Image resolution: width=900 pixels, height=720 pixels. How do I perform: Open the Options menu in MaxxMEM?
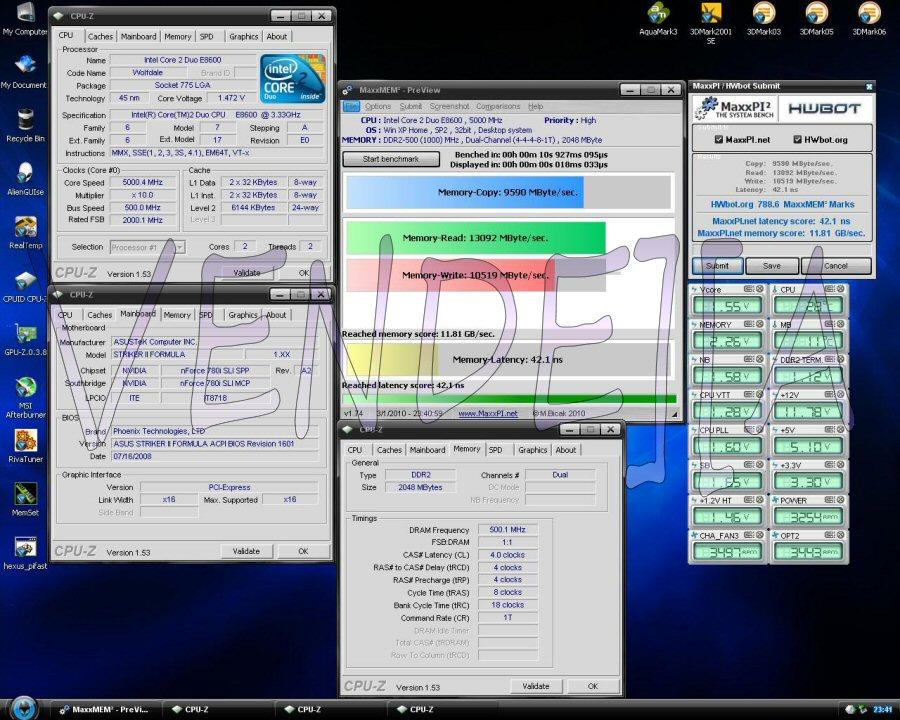coord(378,106)
